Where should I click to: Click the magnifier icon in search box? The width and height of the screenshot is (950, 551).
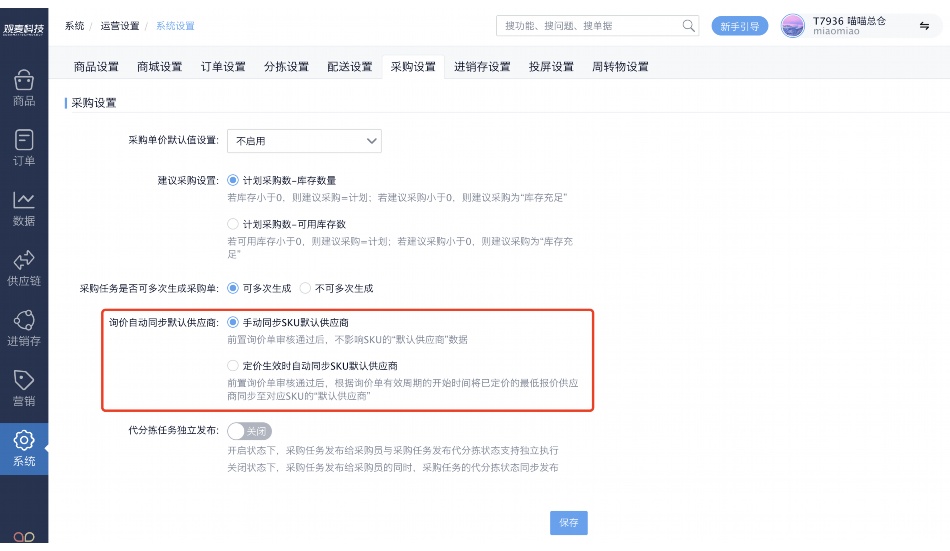point(688,26)
